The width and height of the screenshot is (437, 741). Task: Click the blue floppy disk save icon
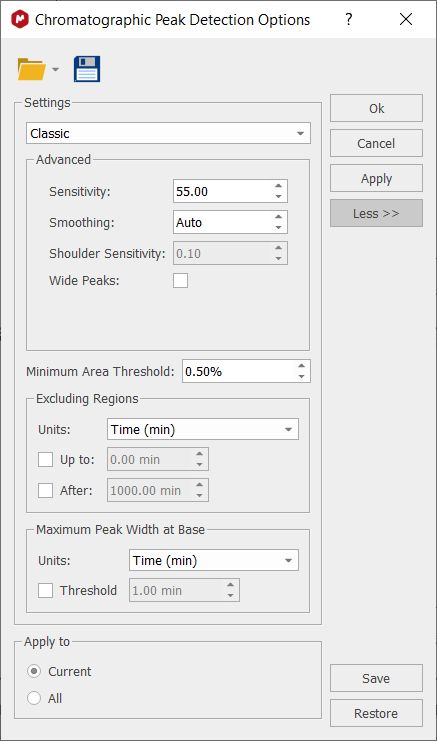click(x=87, y=69)
